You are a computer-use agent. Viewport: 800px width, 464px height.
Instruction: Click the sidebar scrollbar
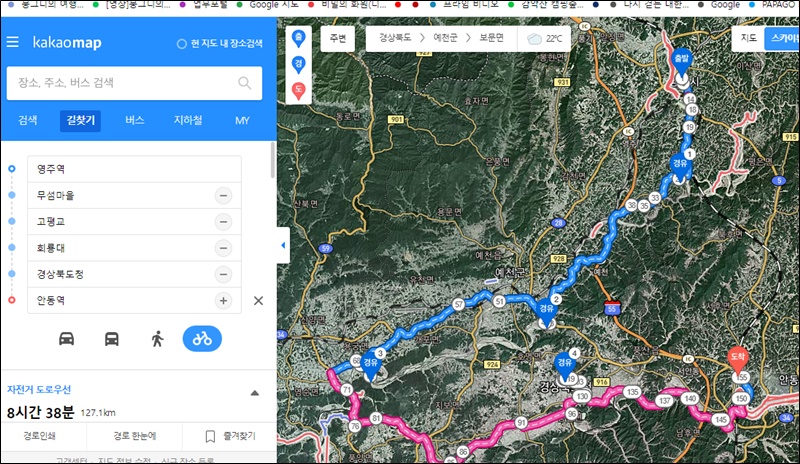click(x=273, y=160)
